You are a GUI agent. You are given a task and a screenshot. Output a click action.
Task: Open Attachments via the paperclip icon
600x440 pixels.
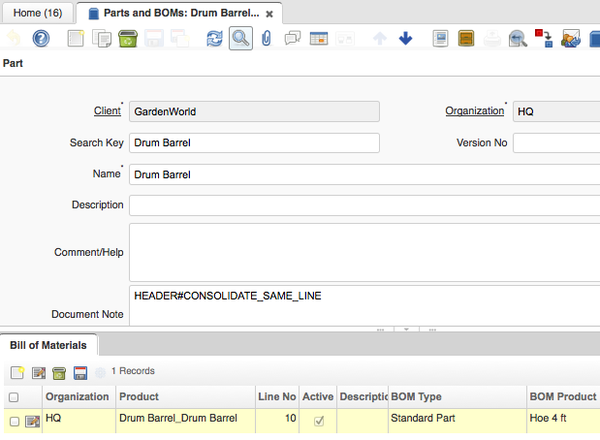(x=266, y=39)
